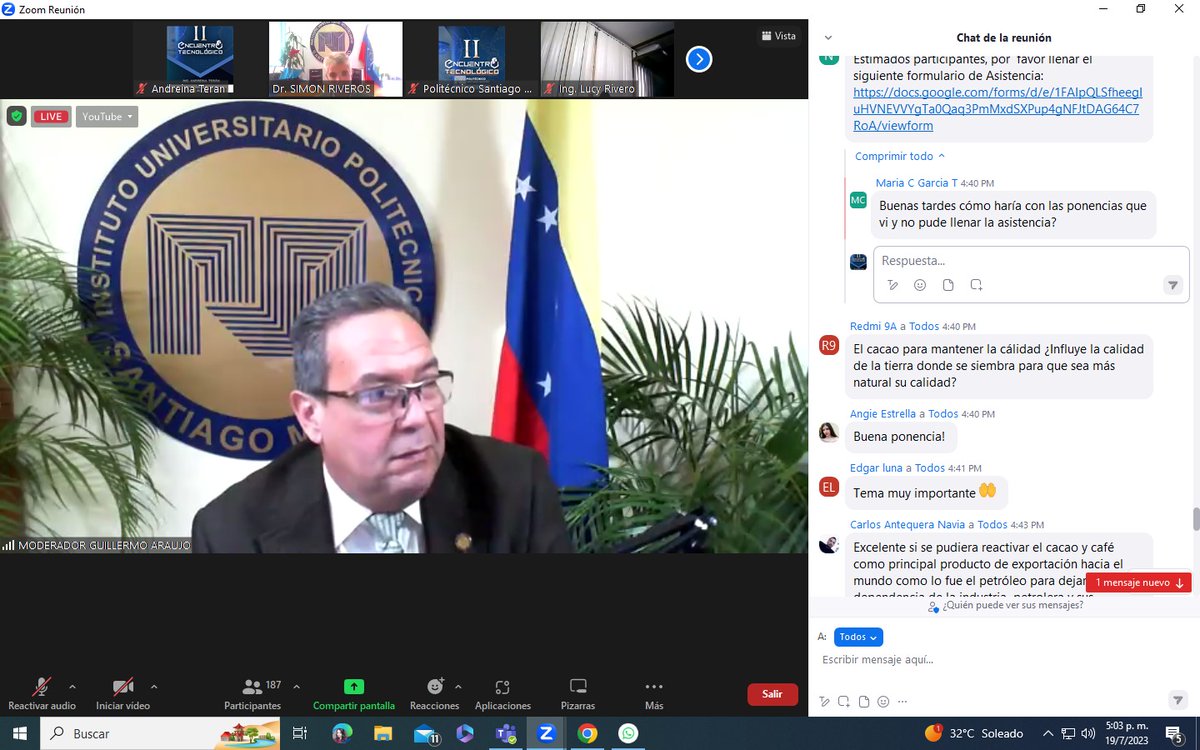Open WhatsApp from taskbar

[x=627, y=733]
